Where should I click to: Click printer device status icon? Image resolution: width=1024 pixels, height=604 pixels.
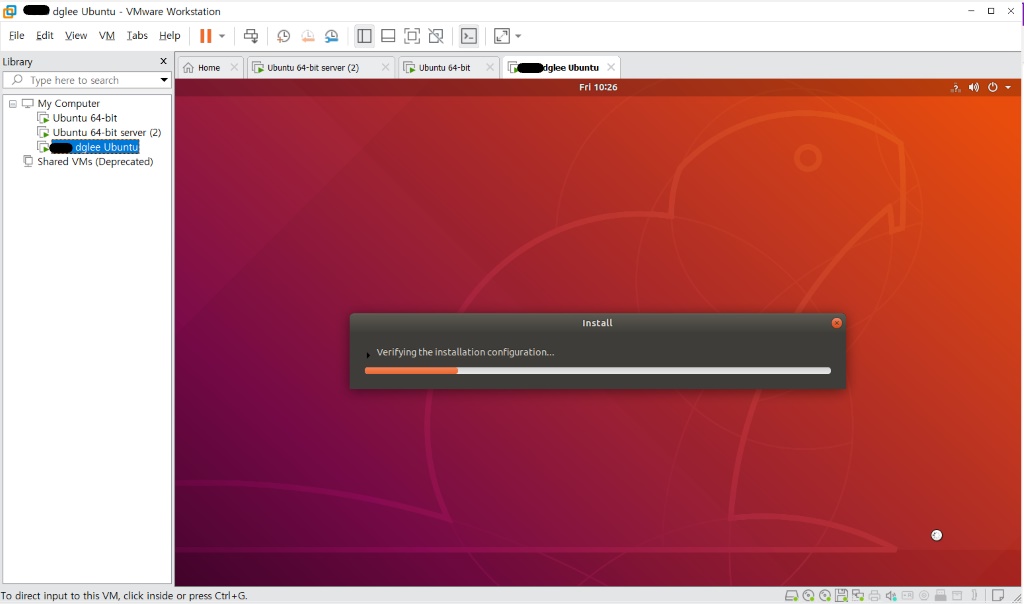click(x=874, y=595)
